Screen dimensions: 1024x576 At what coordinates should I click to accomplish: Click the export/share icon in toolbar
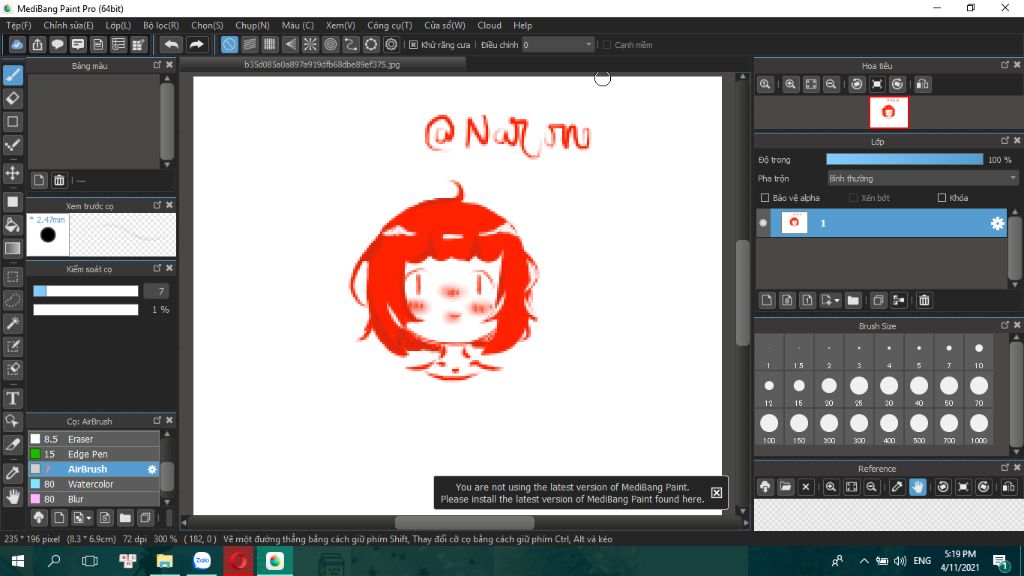click(37, 44)
